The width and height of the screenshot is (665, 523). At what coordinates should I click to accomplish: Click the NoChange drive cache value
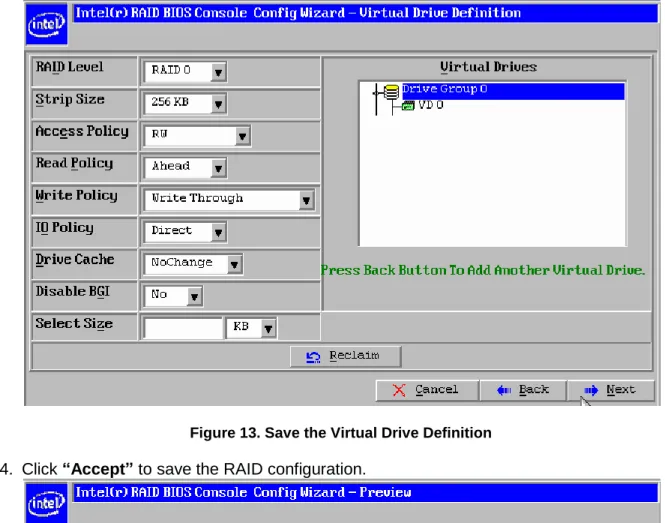pyautogui.click(x=186, y=264)
